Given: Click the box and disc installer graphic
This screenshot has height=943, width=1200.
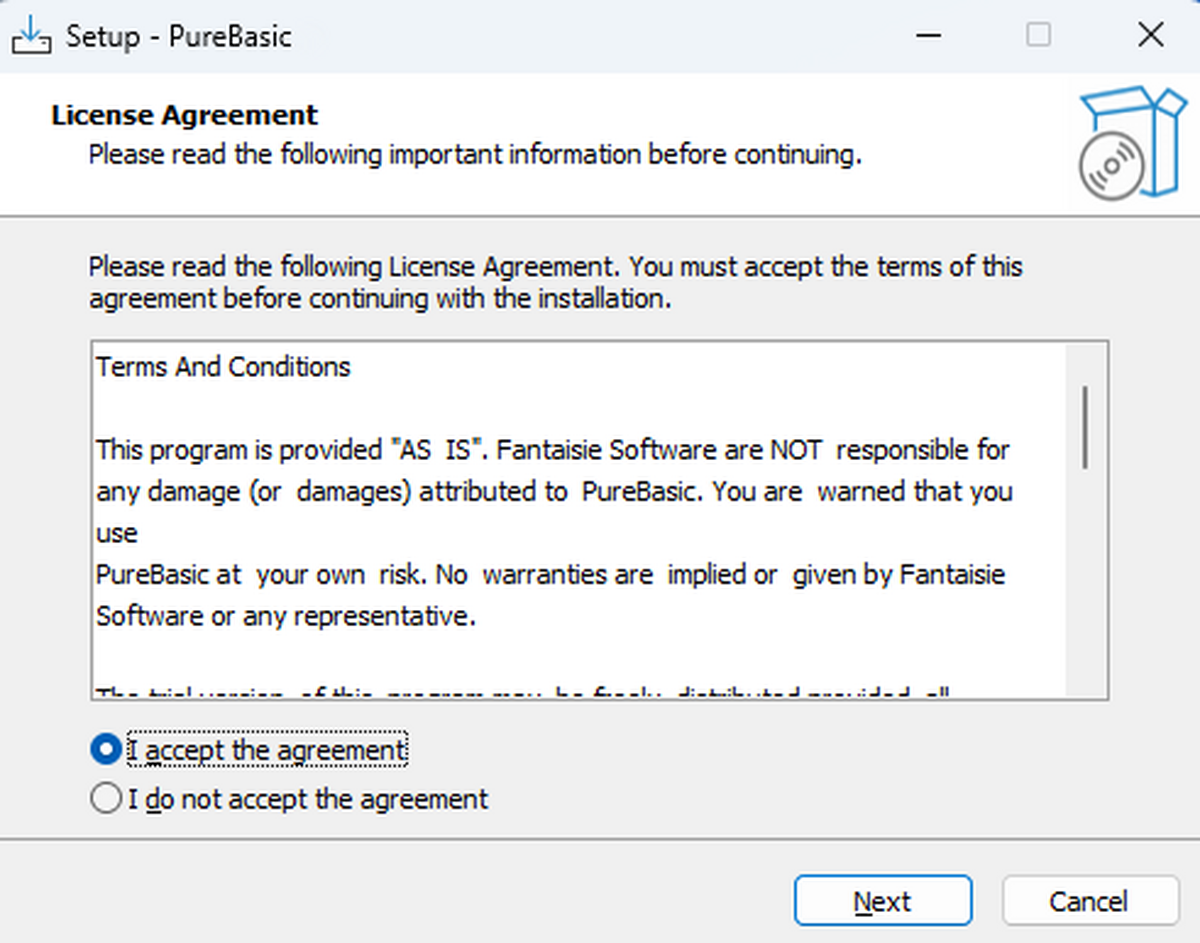Looking at the screenshot, I should click(1132, 142).
